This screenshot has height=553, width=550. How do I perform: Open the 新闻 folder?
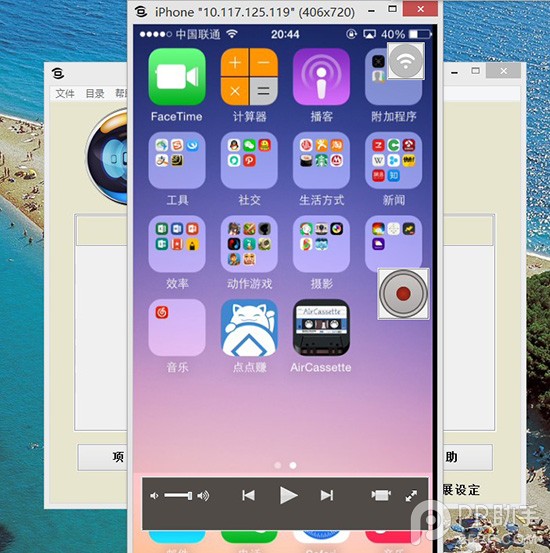tap(393, 160)
